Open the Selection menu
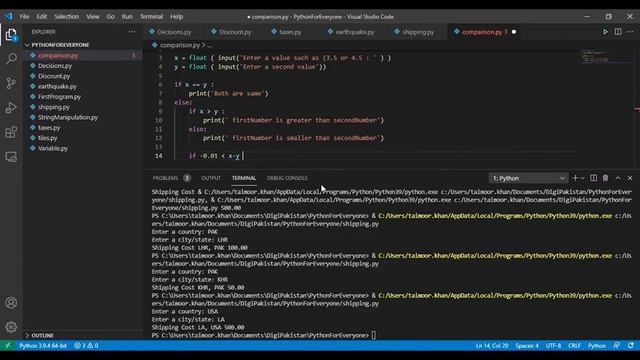Image resolution: width=640 pixels, height=360 pixels. pyautogui.click(x=67, y=17)
